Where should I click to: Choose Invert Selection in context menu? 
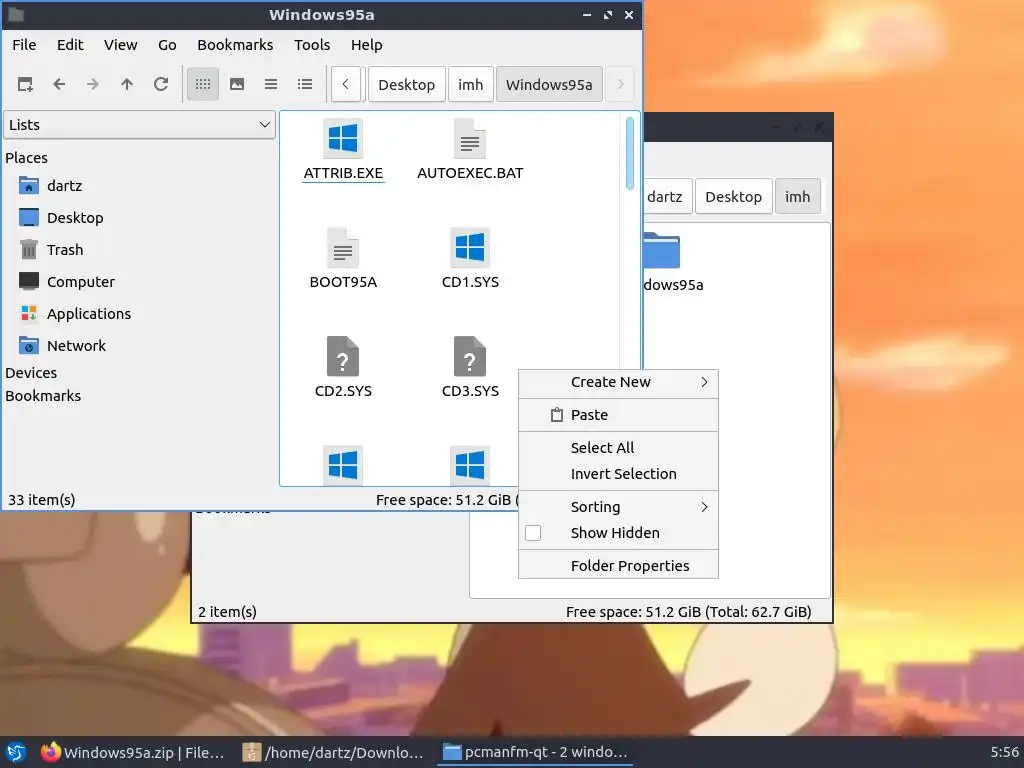pyautogui.click(x=618, y=474)
